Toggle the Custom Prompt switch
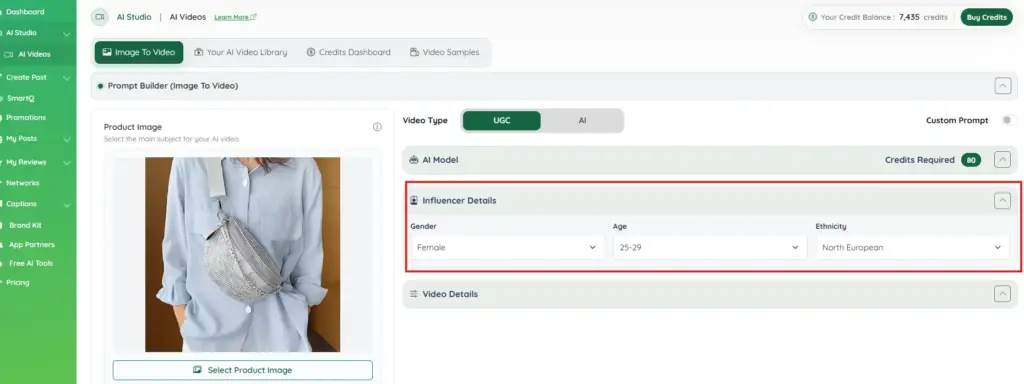Viewport: 1024px width, 384px height. tap(1009, 120)
